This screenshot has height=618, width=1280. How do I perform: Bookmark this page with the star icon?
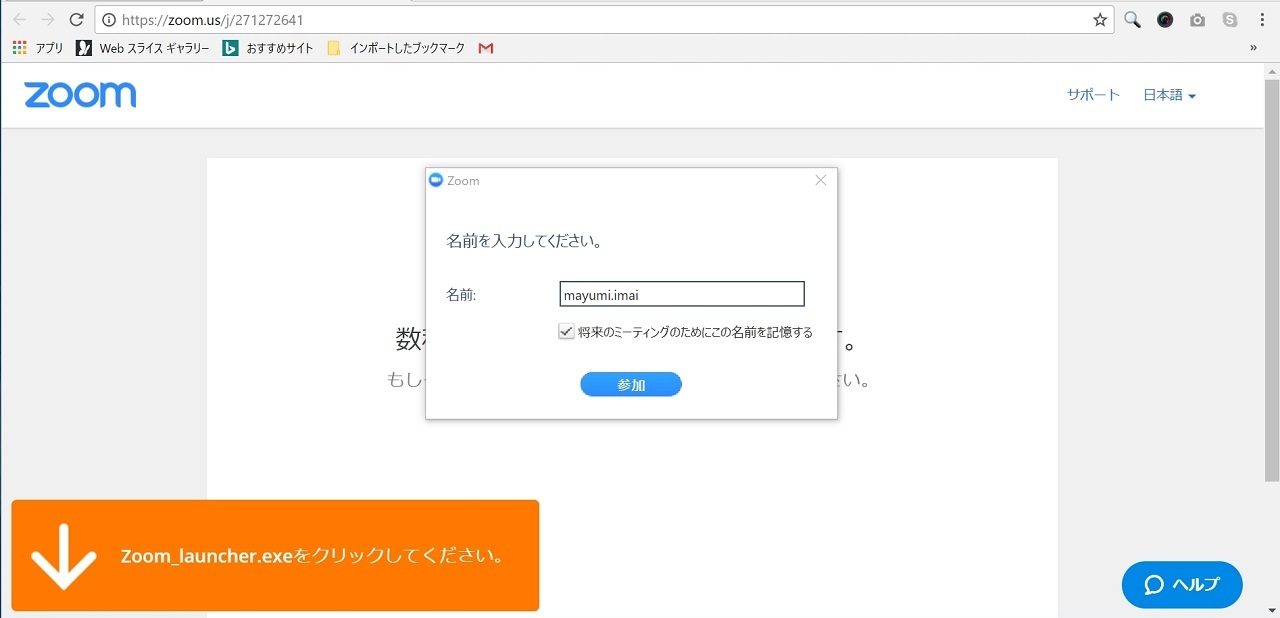pyautogui.click(x=1100, y=20)
